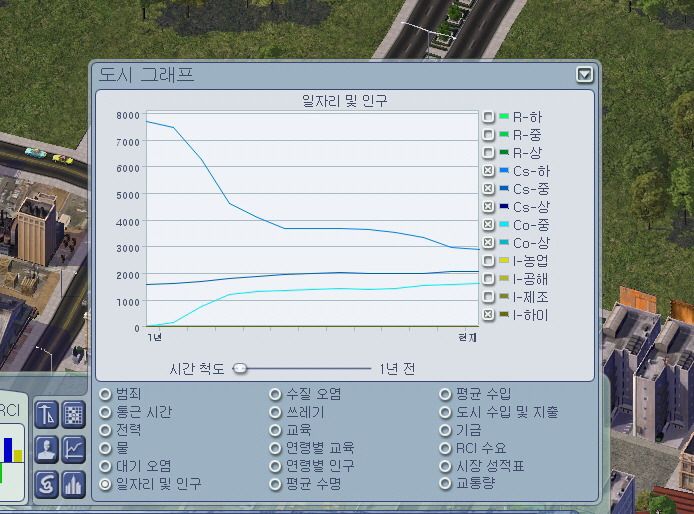Click the advisor person icon
Image resolution: width=694 pixels, height=514 pixels.
point(46,449)
